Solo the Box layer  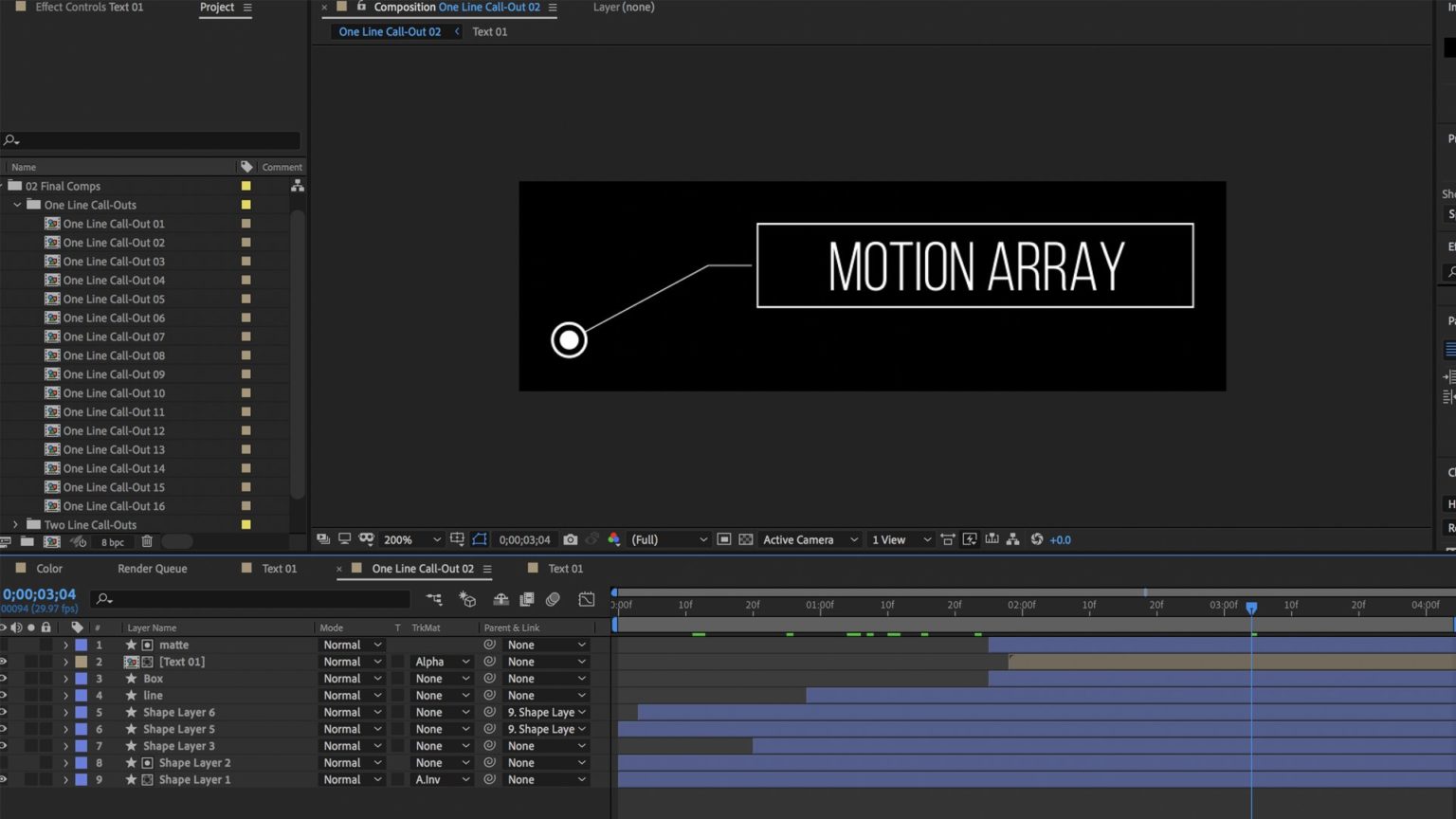(x=29, y=678)
